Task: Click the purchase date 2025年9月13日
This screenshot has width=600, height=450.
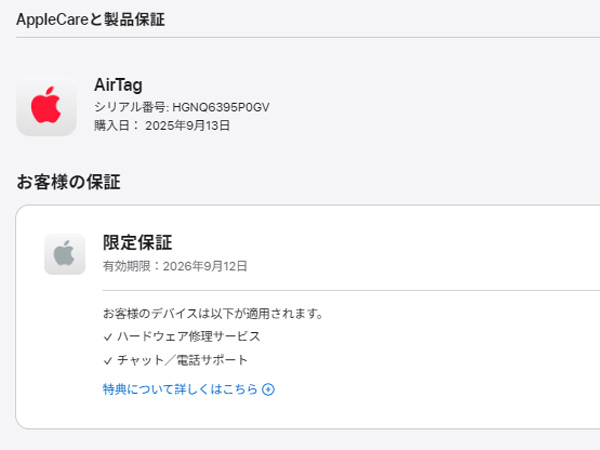Action: click(x=188, y=126)
